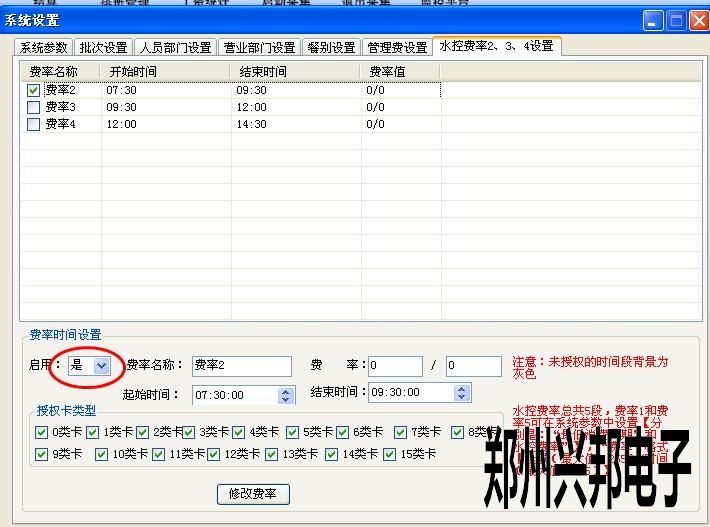Click the 结束时间 spinner arrows
The width and height of the screenshot is (710, 527).
460,393
